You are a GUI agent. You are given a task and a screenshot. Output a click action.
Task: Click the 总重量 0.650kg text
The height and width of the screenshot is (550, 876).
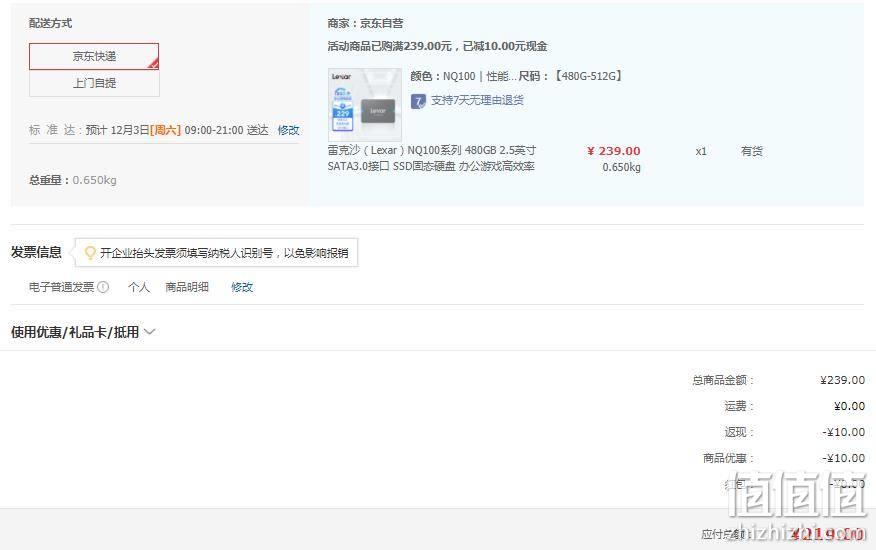click(73, 180)
